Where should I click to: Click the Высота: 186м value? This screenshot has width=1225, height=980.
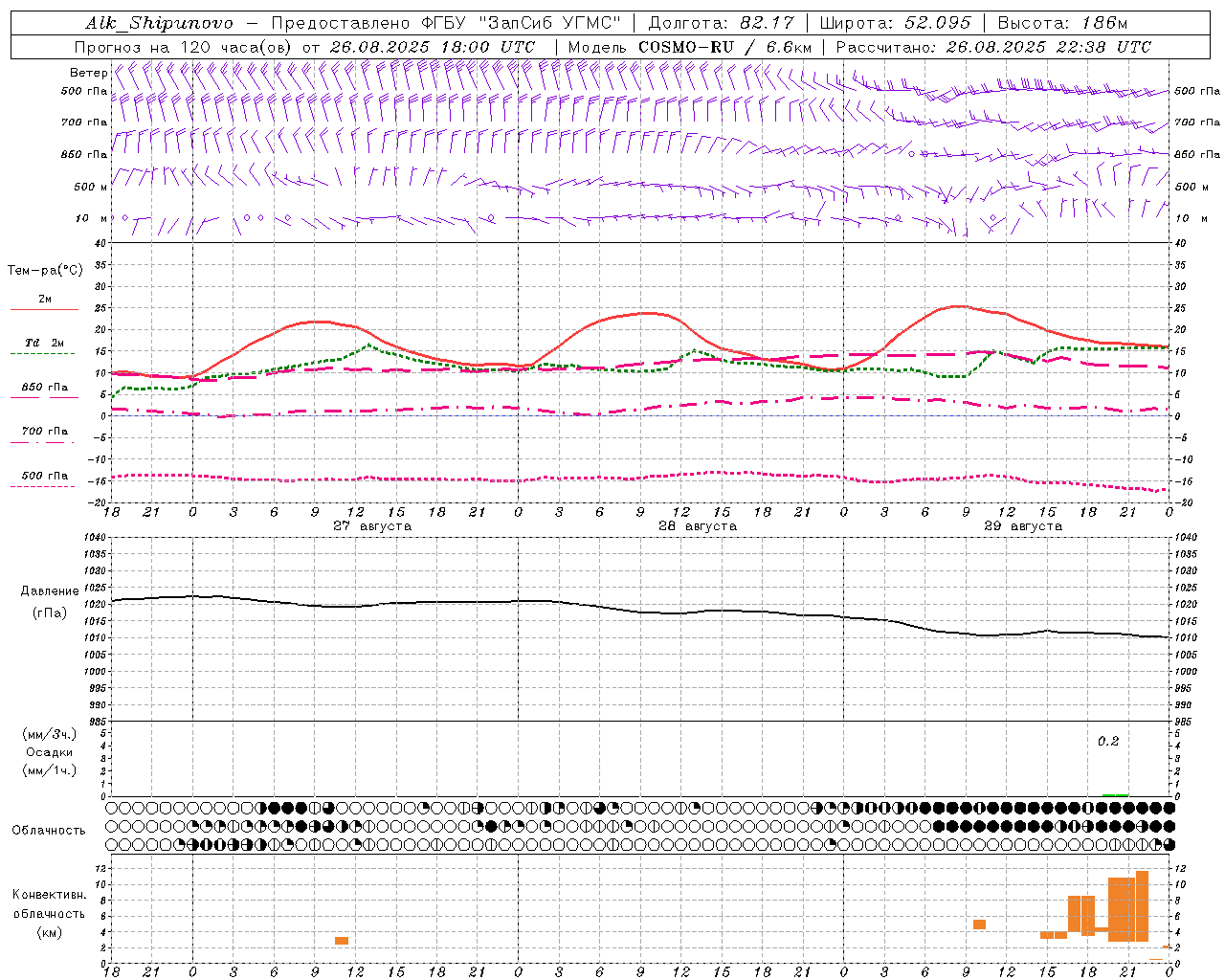point(1062,23)
